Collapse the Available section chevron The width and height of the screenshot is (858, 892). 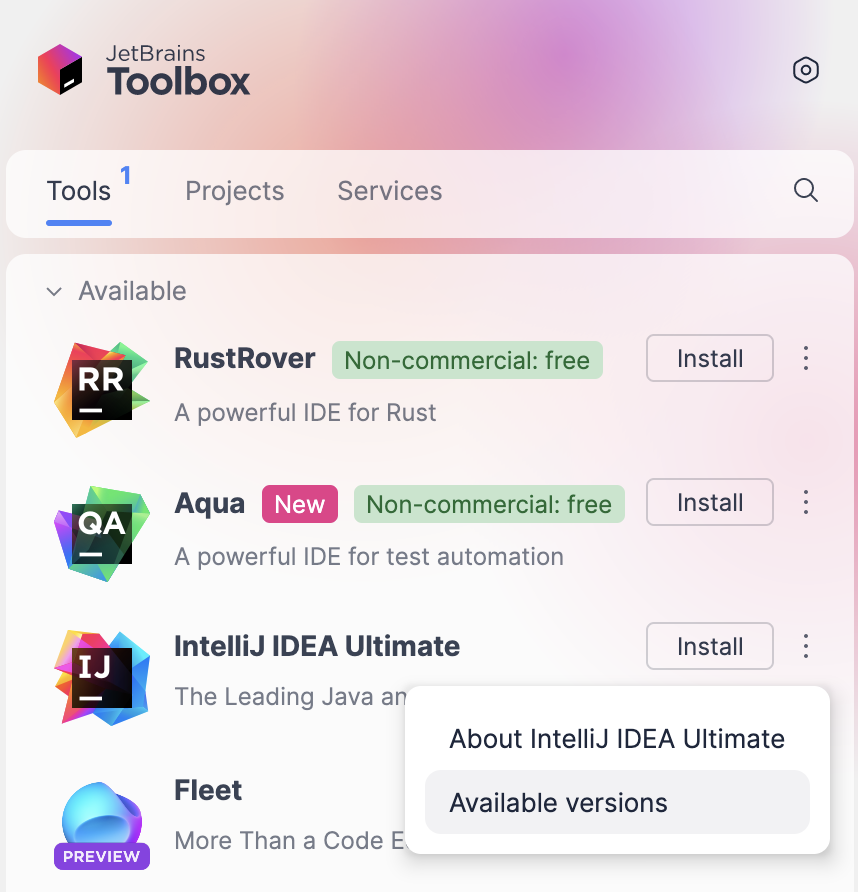(x=54, y=292)
